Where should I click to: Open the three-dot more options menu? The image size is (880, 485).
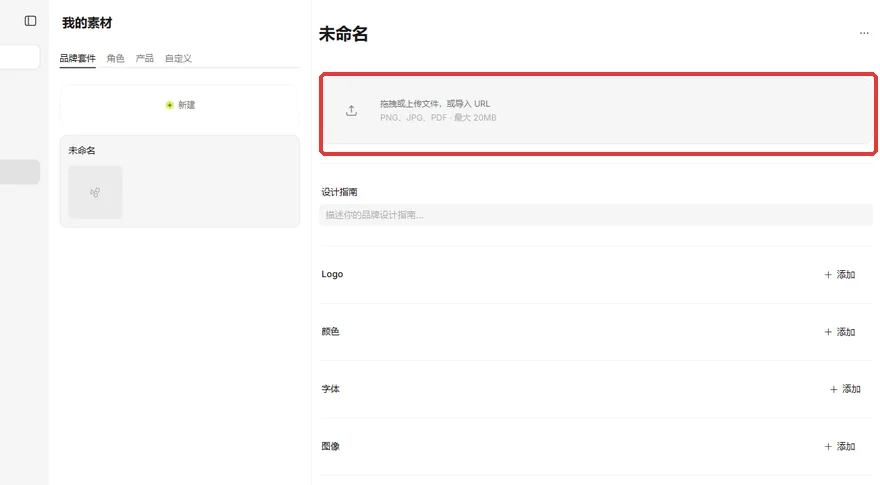coord(864,33)
